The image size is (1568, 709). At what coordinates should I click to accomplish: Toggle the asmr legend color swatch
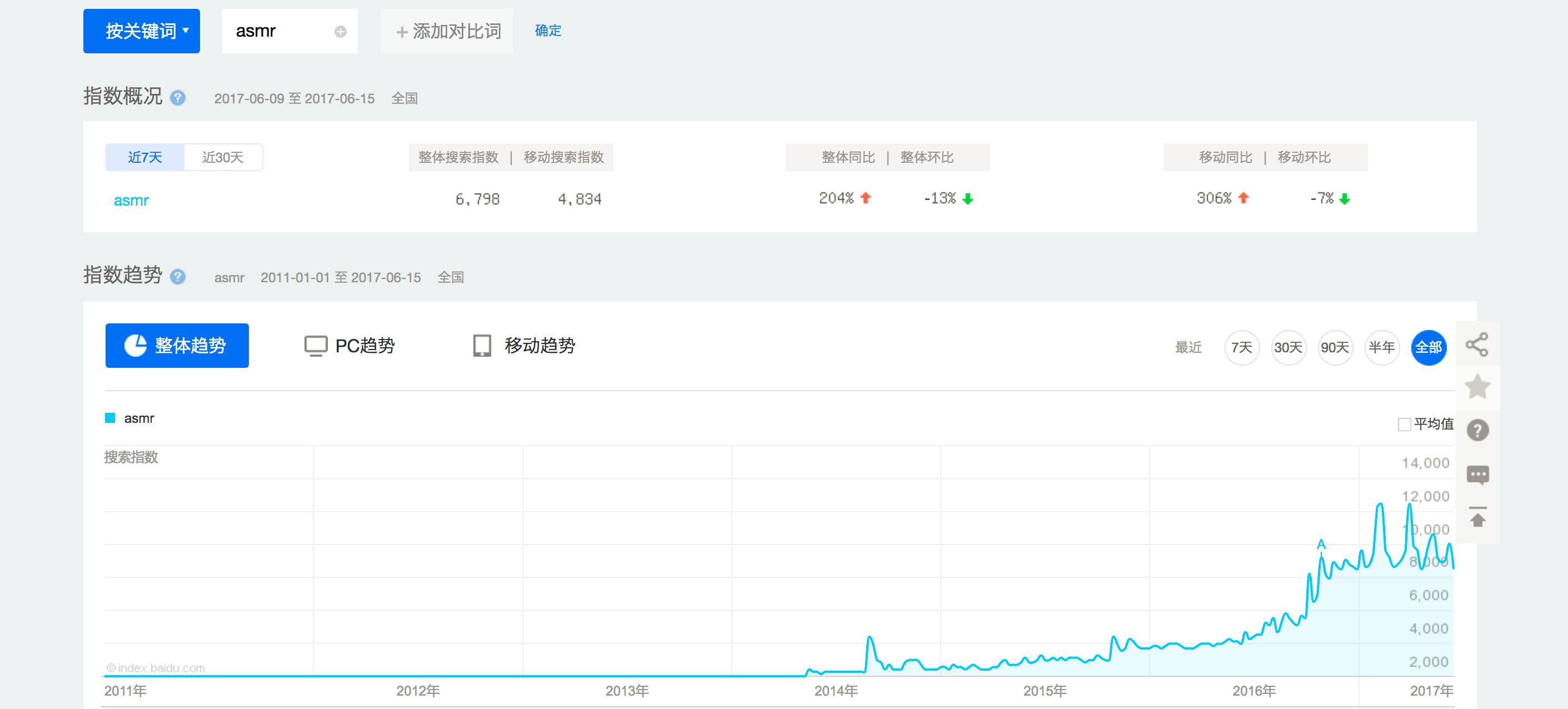point(110,418)
